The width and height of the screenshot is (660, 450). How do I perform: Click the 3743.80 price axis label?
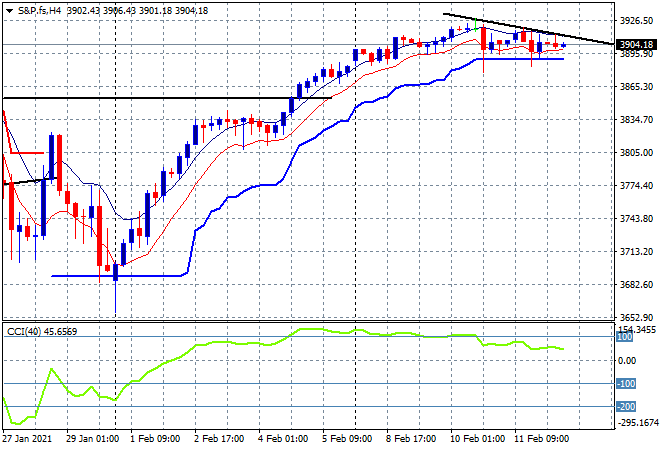point(636,219)
